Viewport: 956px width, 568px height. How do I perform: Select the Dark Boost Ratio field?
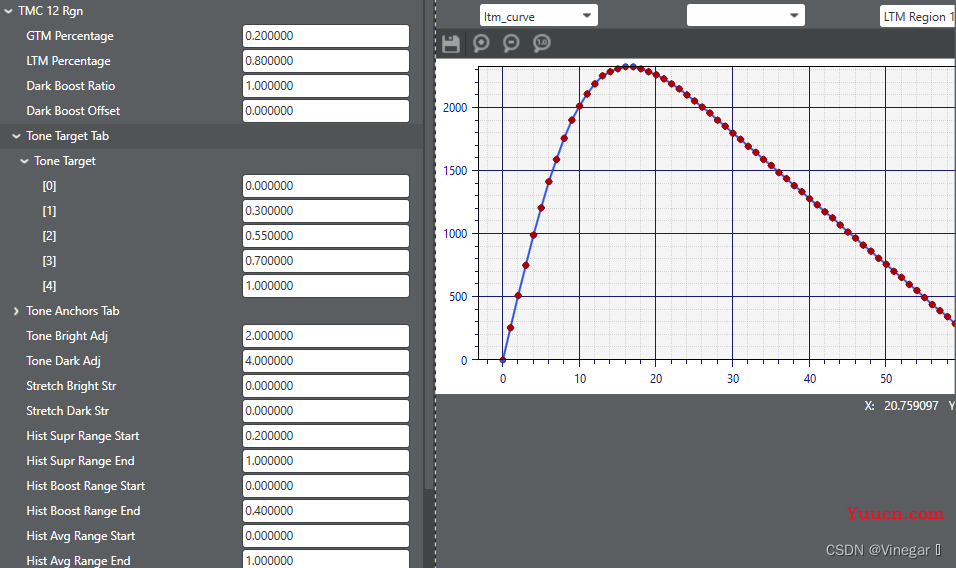point(325,86)
